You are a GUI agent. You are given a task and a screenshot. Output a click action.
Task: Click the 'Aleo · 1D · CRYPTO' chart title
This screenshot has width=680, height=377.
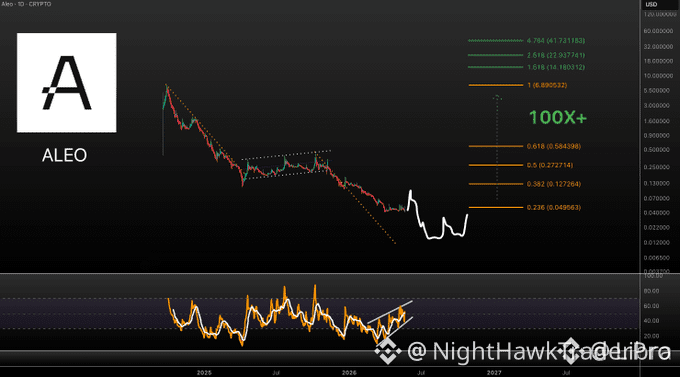pyautogui.click(x=26, y=4)
